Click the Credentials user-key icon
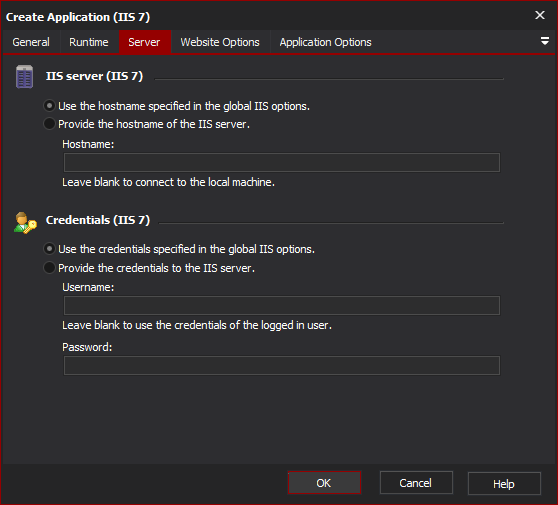The width and height of the screenshot is (558, 505). [25, 223]
